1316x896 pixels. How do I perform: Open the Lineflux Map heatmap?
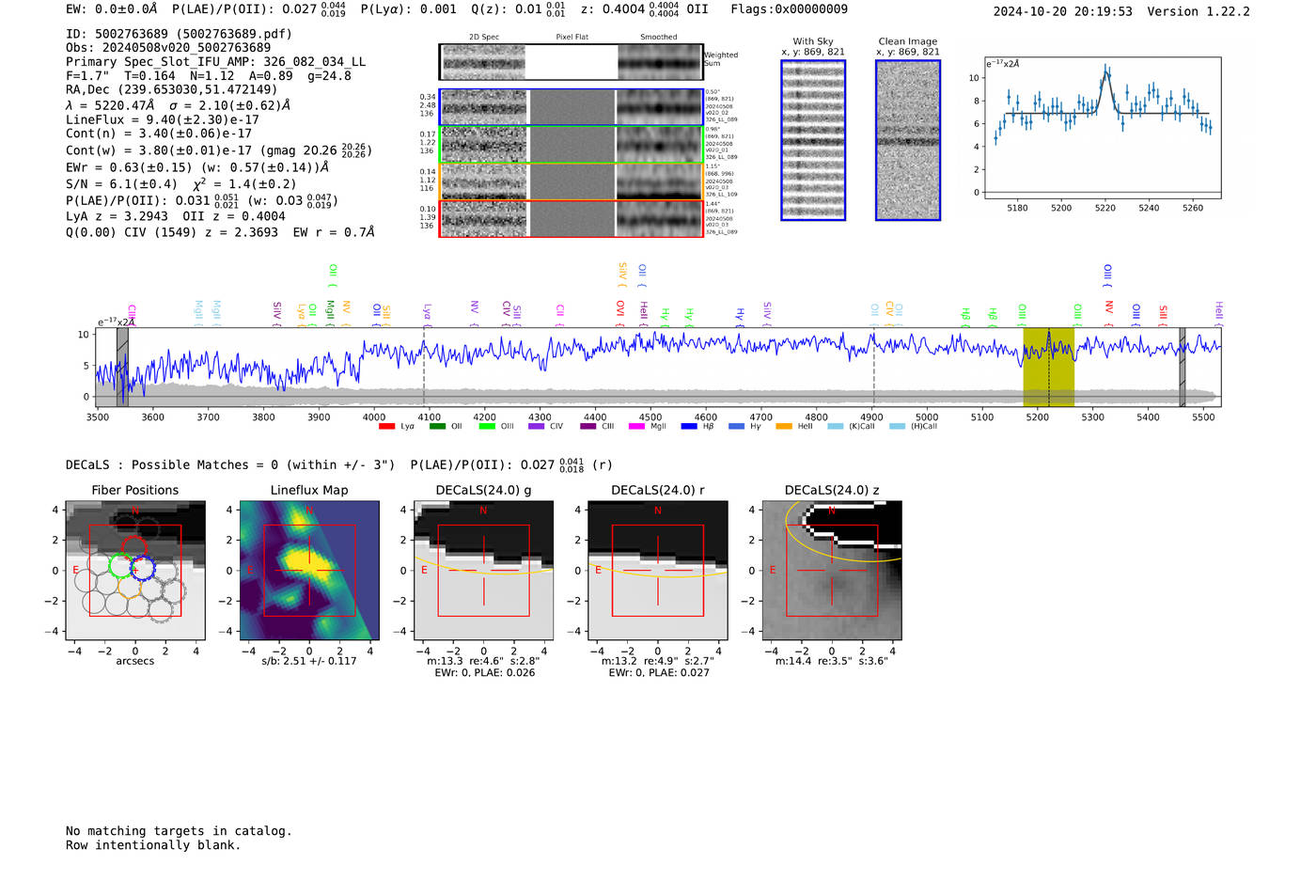309,571
